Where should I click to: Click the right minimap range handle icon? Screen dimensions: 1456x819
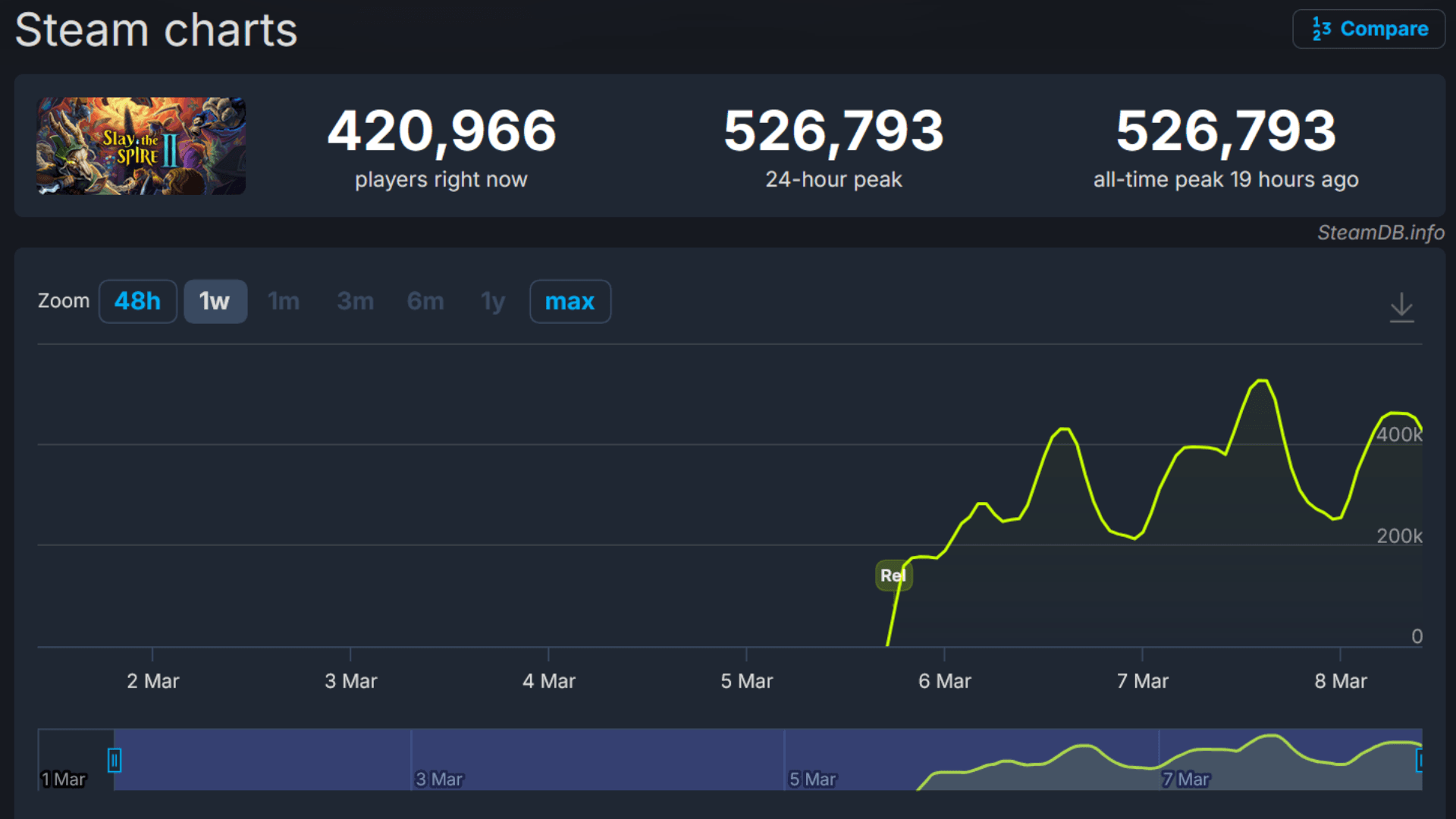(x=1420, y=761)
